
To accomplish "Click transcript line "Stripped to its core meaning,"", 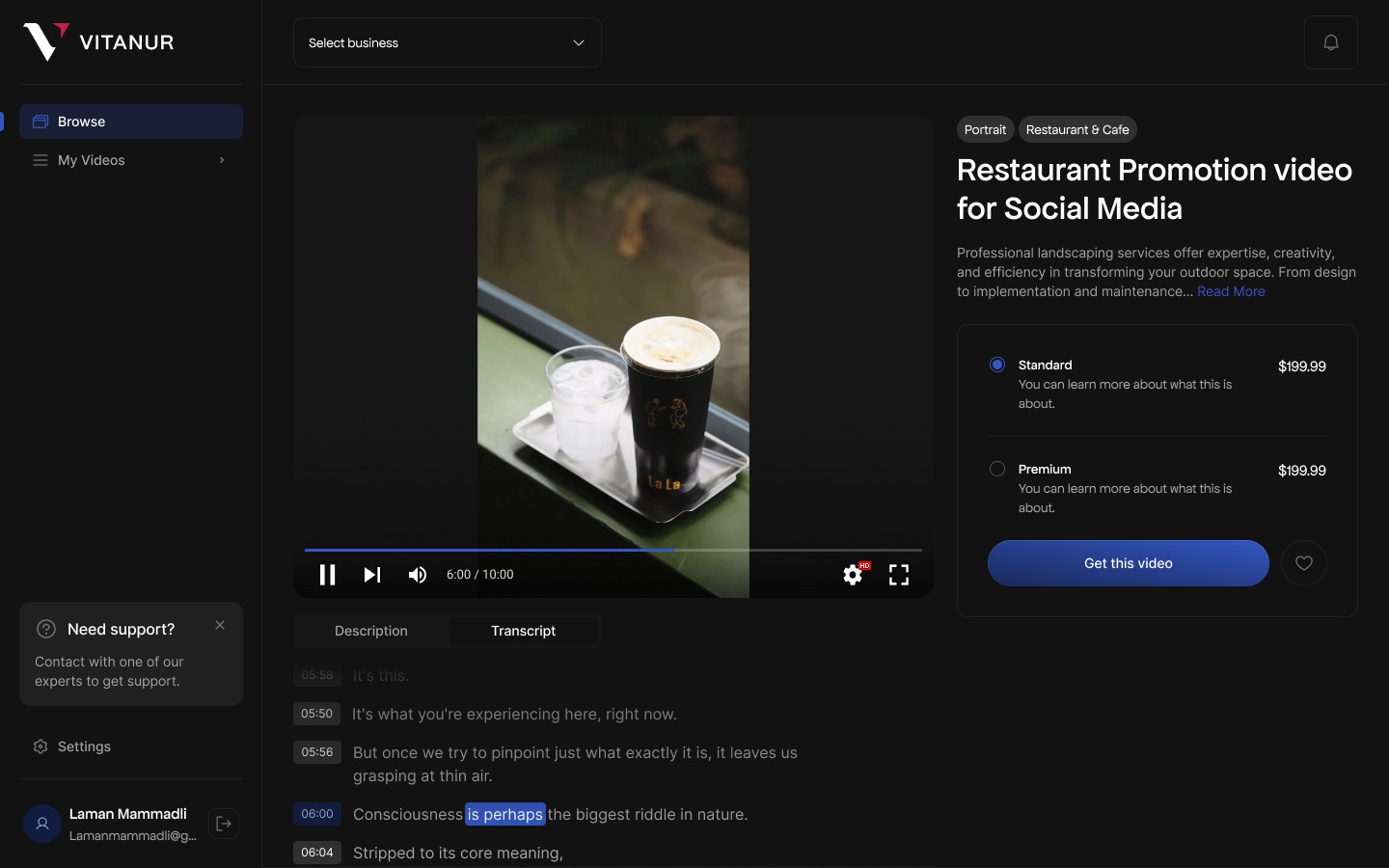I will 458,853.
